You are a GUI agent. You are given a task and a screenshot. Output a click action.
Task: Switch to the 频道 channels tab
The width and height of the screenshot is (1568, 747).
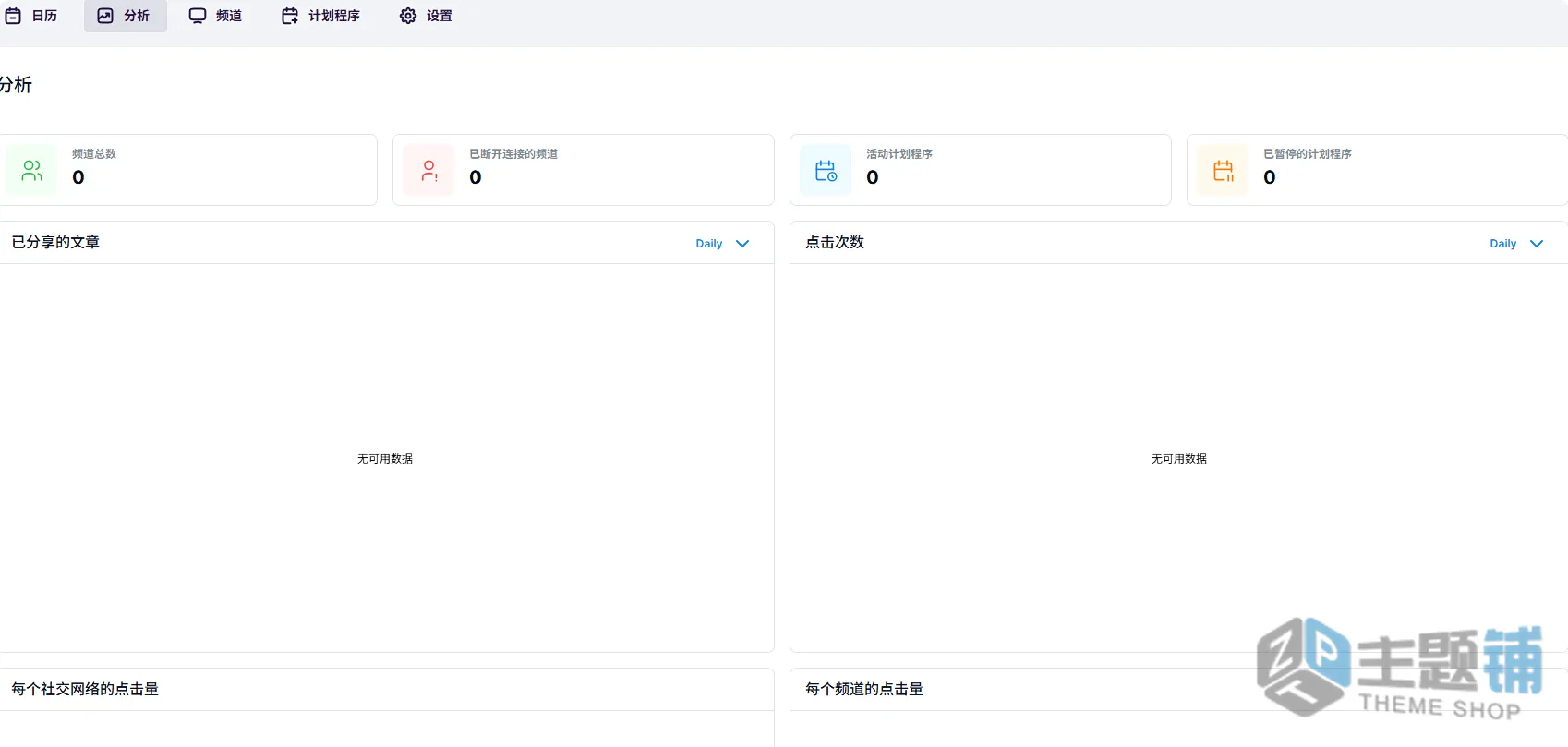coord(216,16)
